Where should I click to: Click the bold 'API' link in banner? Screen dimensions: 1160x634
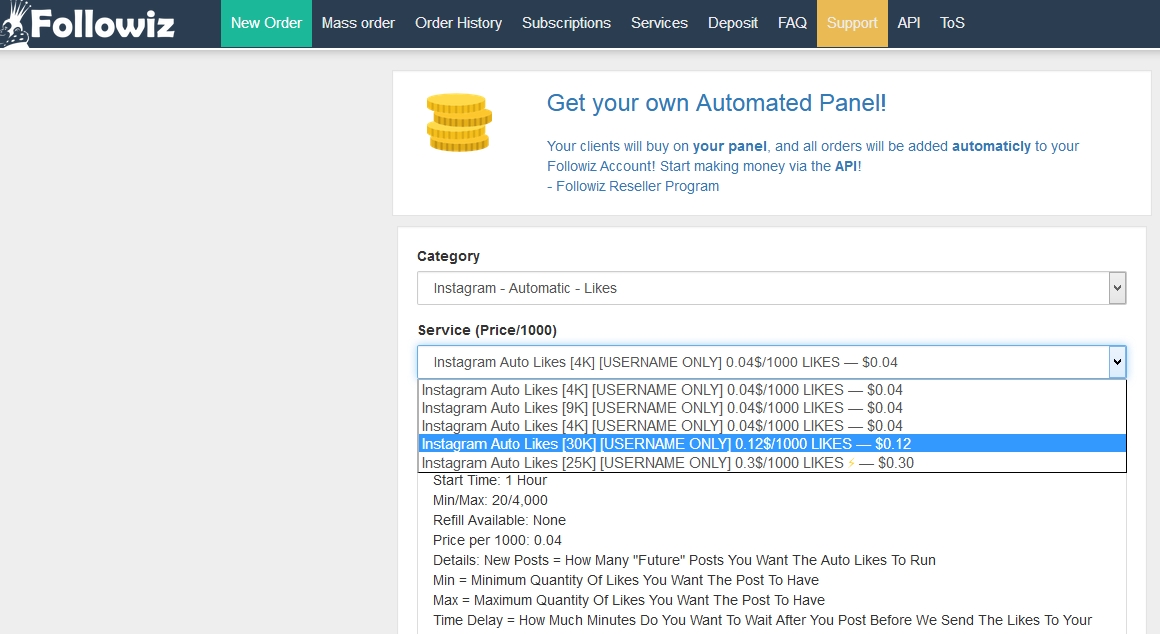846,166
